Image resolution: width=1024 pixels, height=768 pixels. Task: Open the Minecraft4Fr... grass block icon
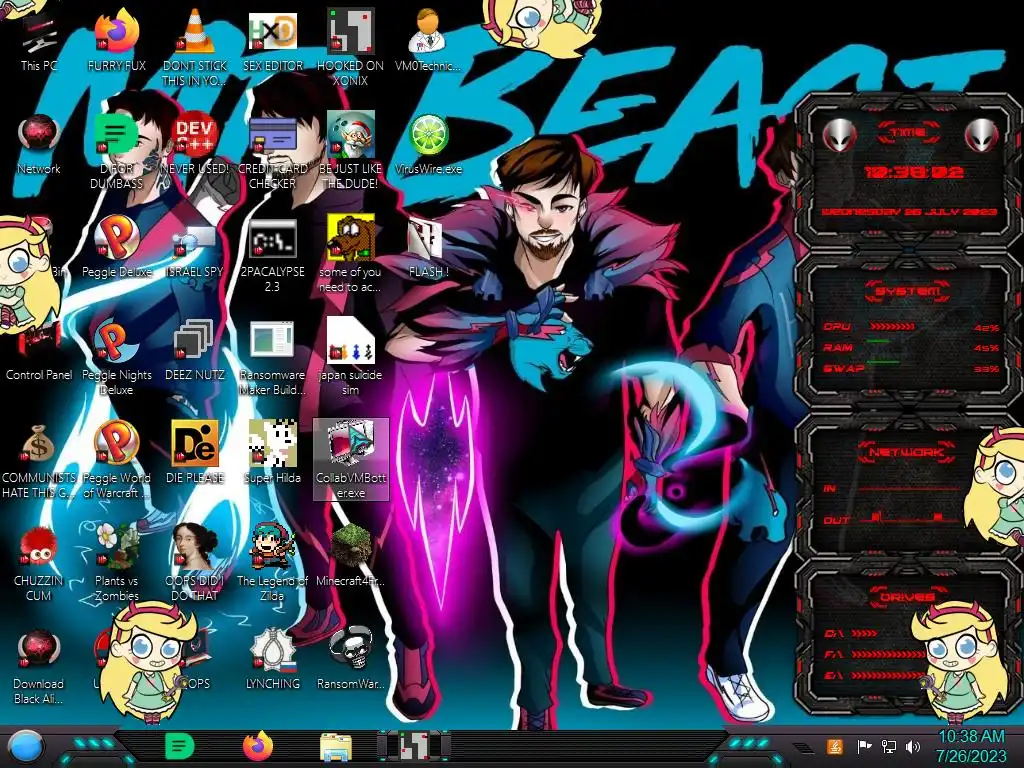point(351,556)
